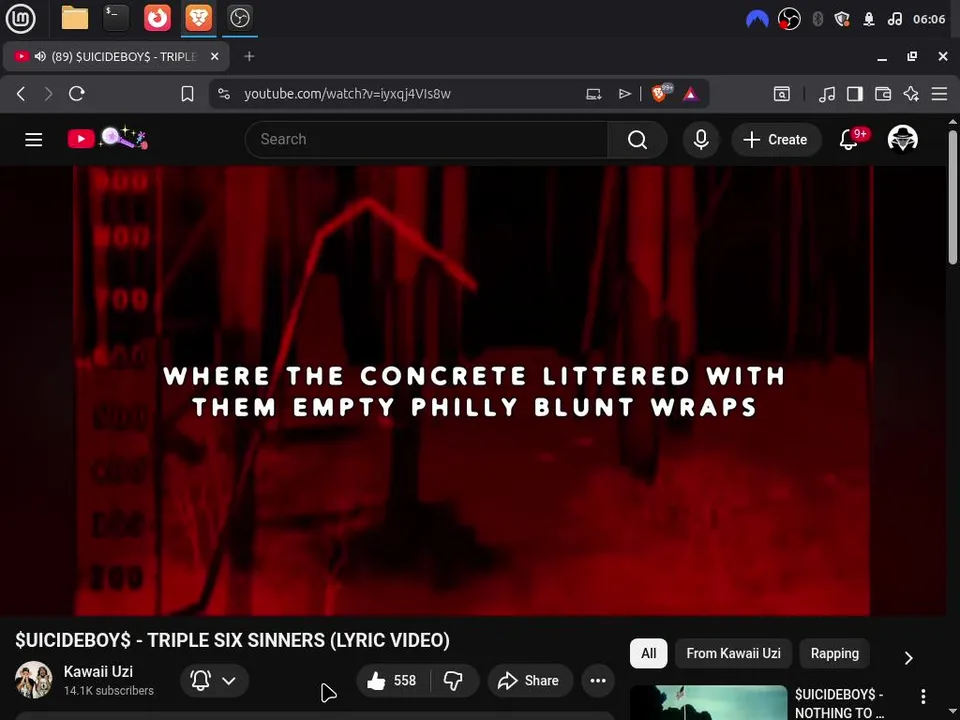This screenshot has height=720, width=960.
Task: Open the Kawaii Uzi channel name link
Action: [98, 672]
